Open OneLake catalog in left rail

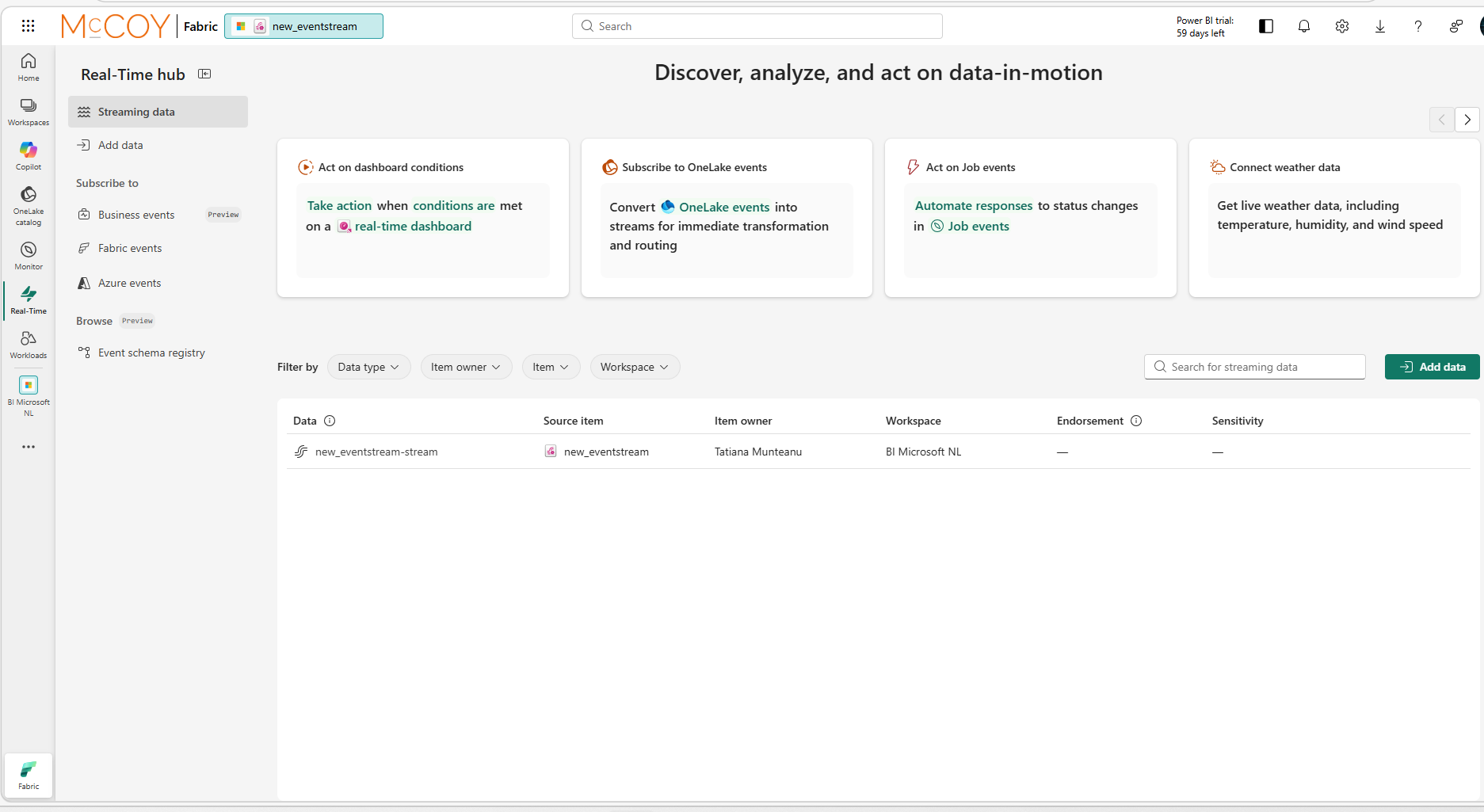point(29,206)
